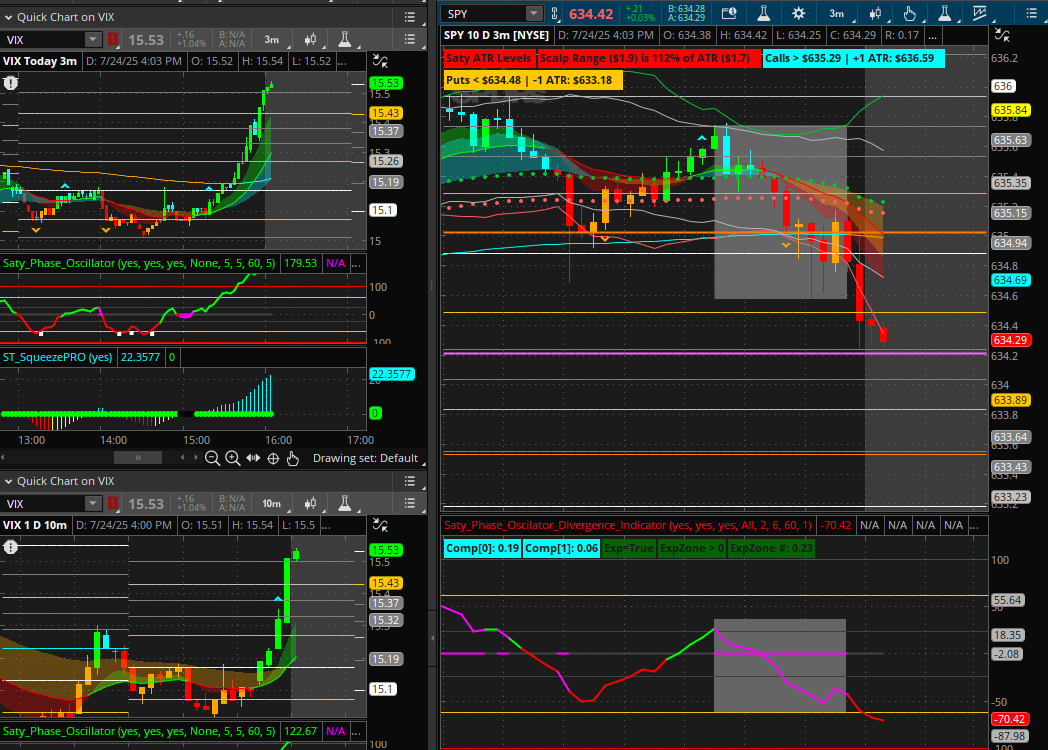
Task: Click the VIX 1 D 10m chart title
Action: [x=35, y=525]
